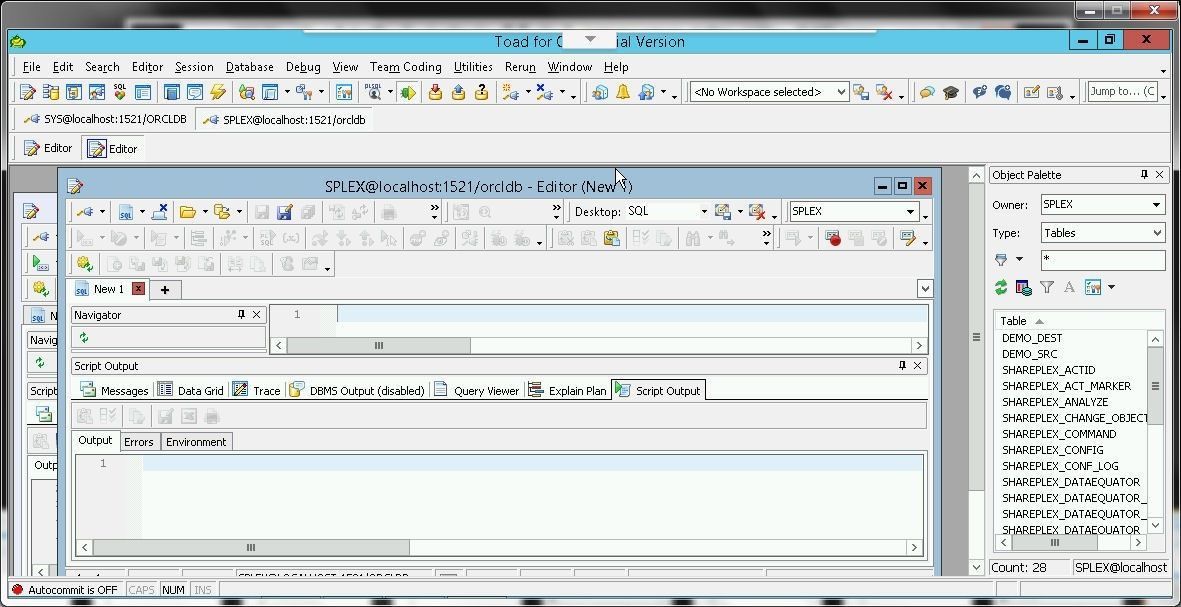Image resolution: width=1181 pixels, height=607 pixels.
Task: Open the Team Coding menu
Action: pyautogui.click(x=405, y=67)
